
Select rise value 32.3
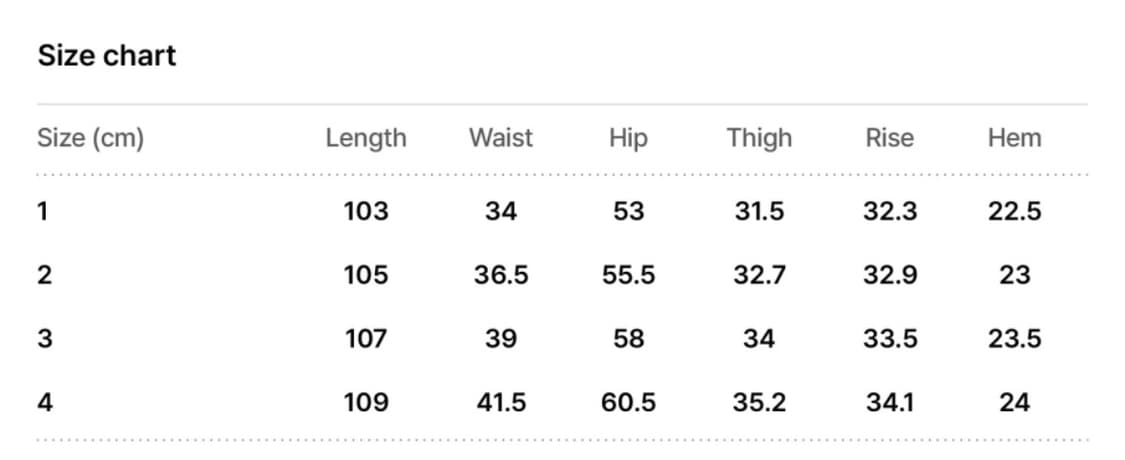pyautogui.click(x=890, y=212)
